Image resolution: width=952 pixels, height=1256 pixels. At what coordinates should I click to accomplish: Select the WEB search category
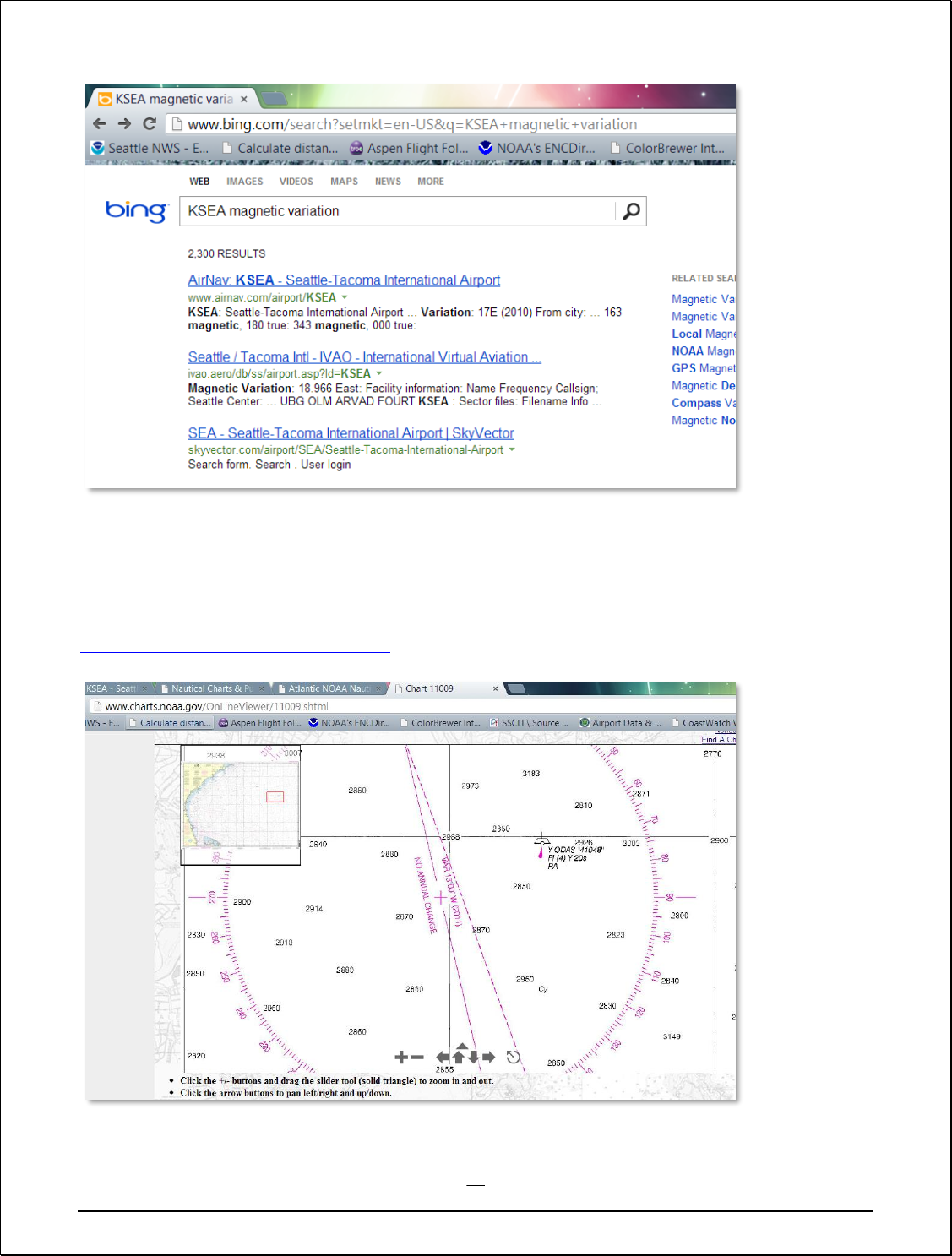tap(199, 182)
